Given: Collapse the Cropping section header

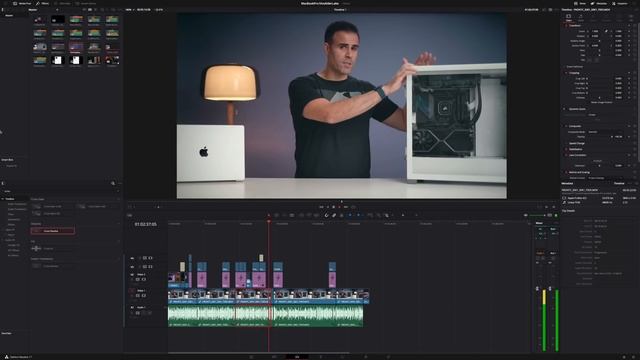Looking at the screenshot, I should tap(574, 73).
